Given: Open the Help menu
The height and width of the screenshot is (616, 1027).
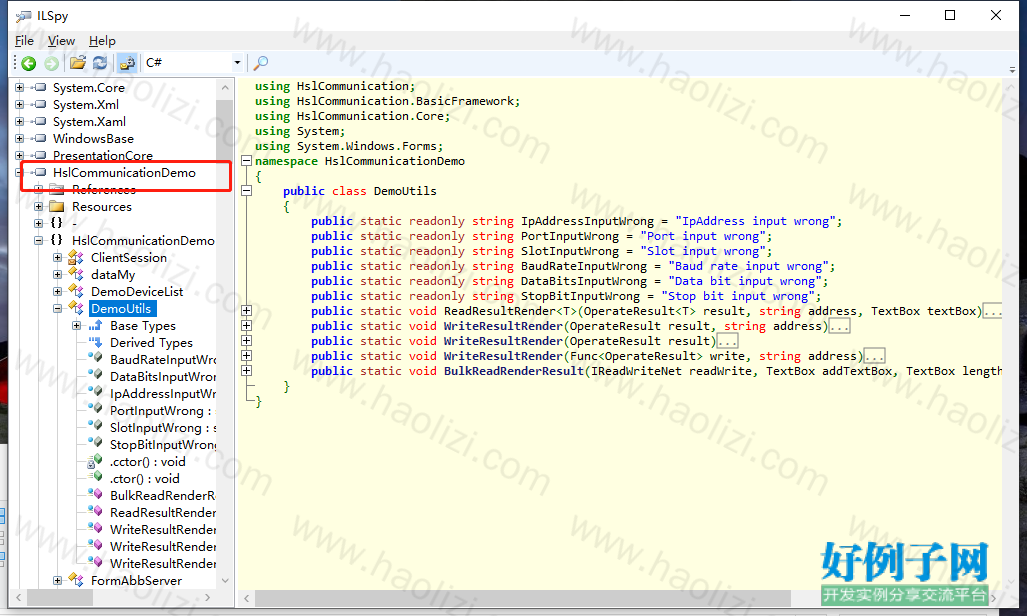Looking at the screenshot, I should (x=102, y=41).
